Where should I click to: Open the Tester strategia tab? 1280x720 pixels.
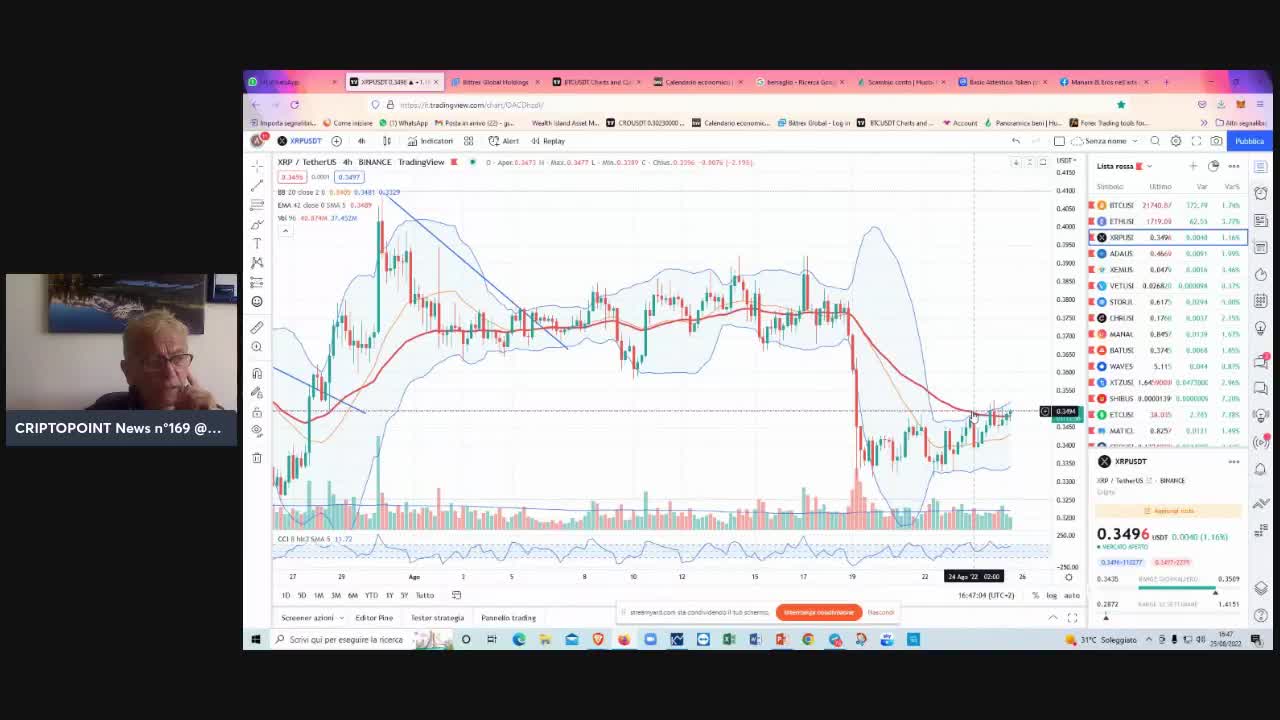pyautogui.click(x=437, y=618)
